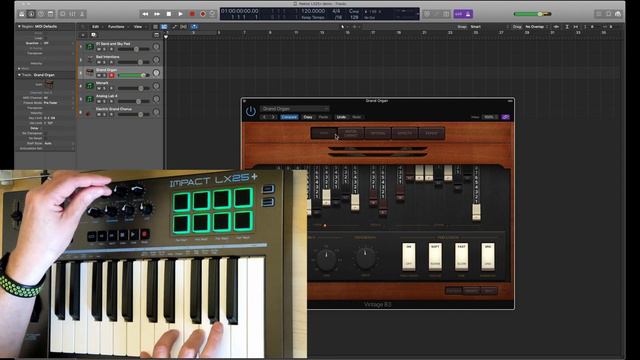
Task: Toggle the plugin power button in Grand Organ window
Action: click(x=251, y=111)
